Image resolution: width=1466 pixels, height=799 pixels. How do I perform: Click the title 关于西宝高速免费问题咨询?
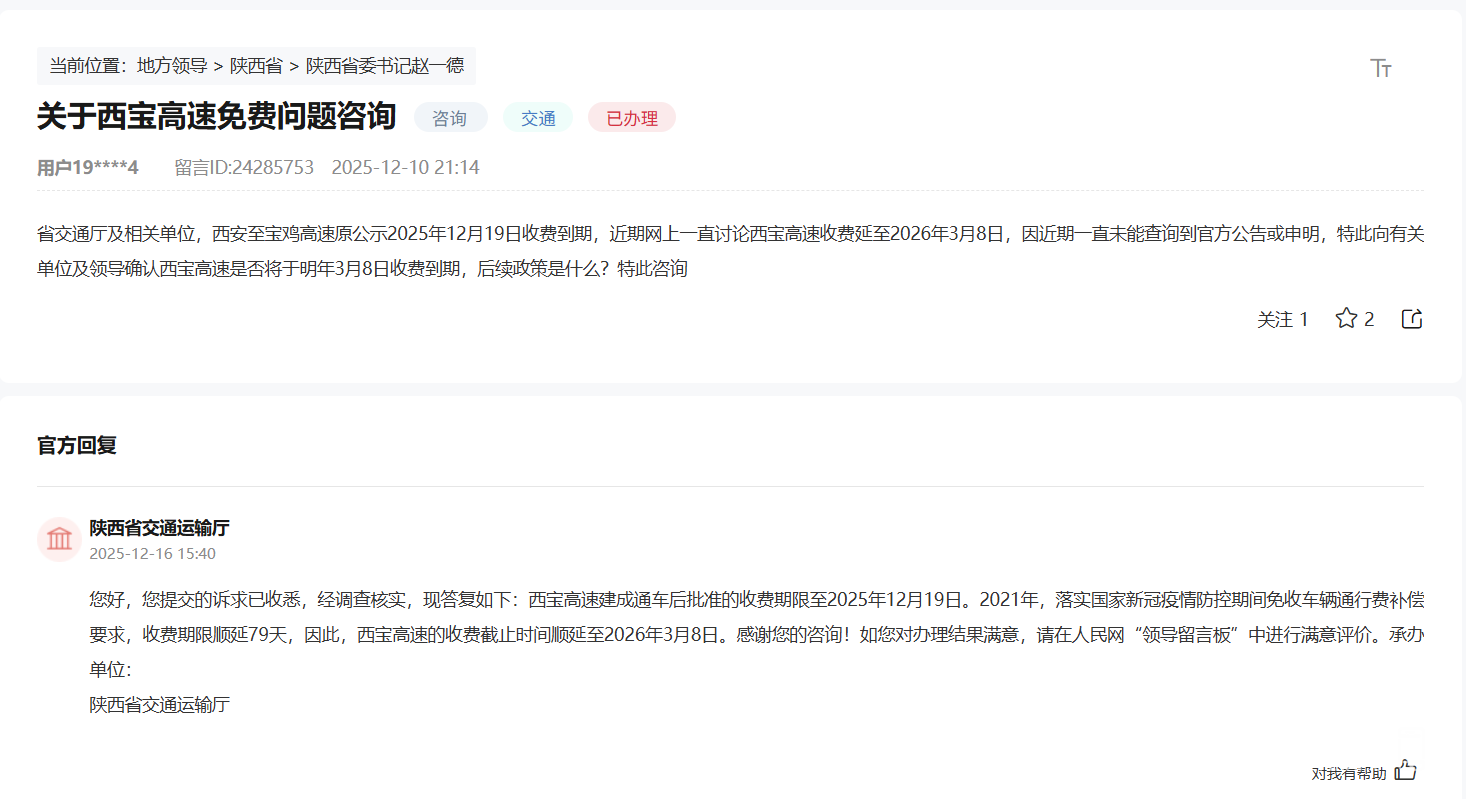[217, 117]
